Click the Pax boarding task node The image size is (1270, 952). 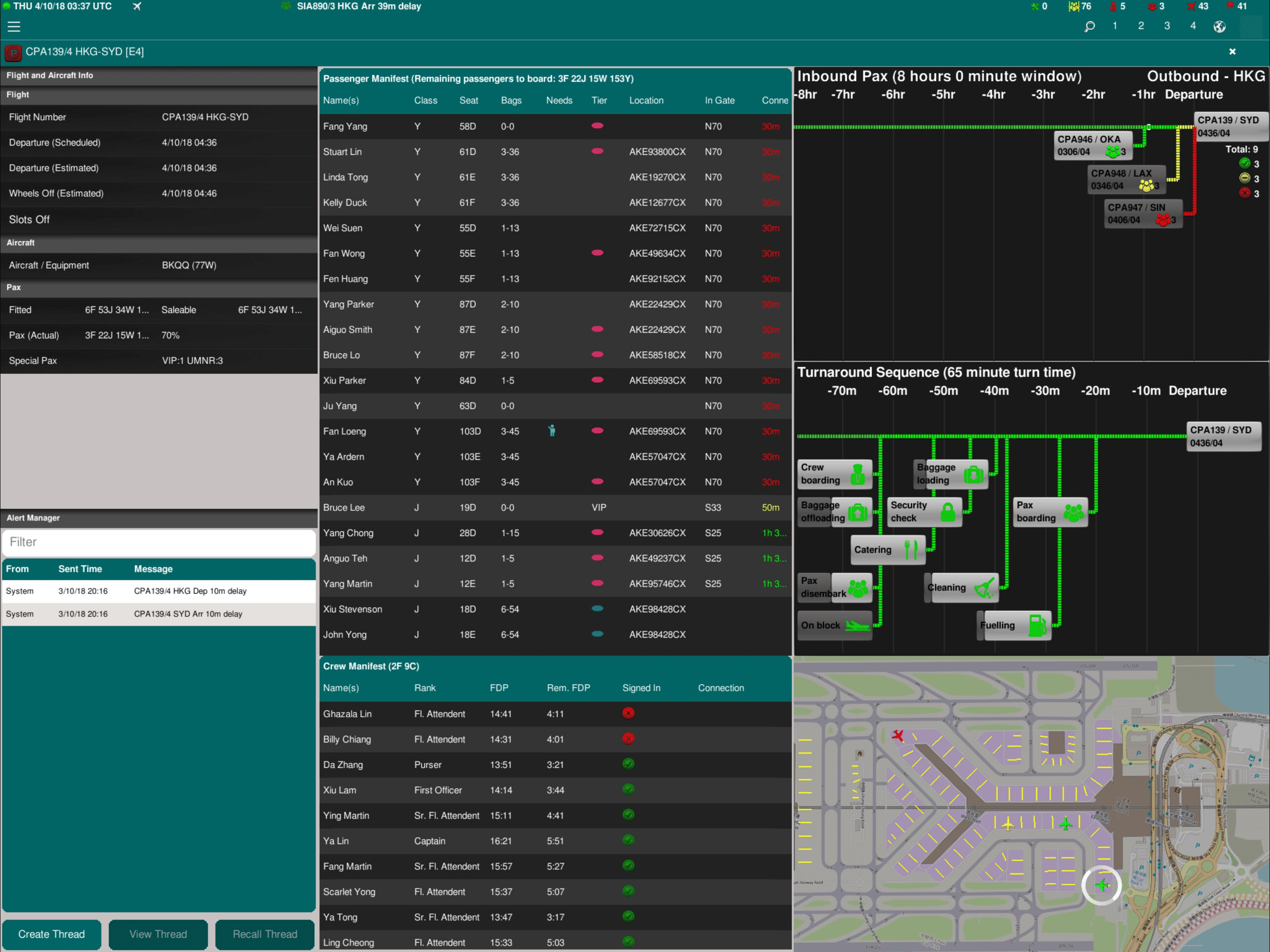click(1050, 512)
